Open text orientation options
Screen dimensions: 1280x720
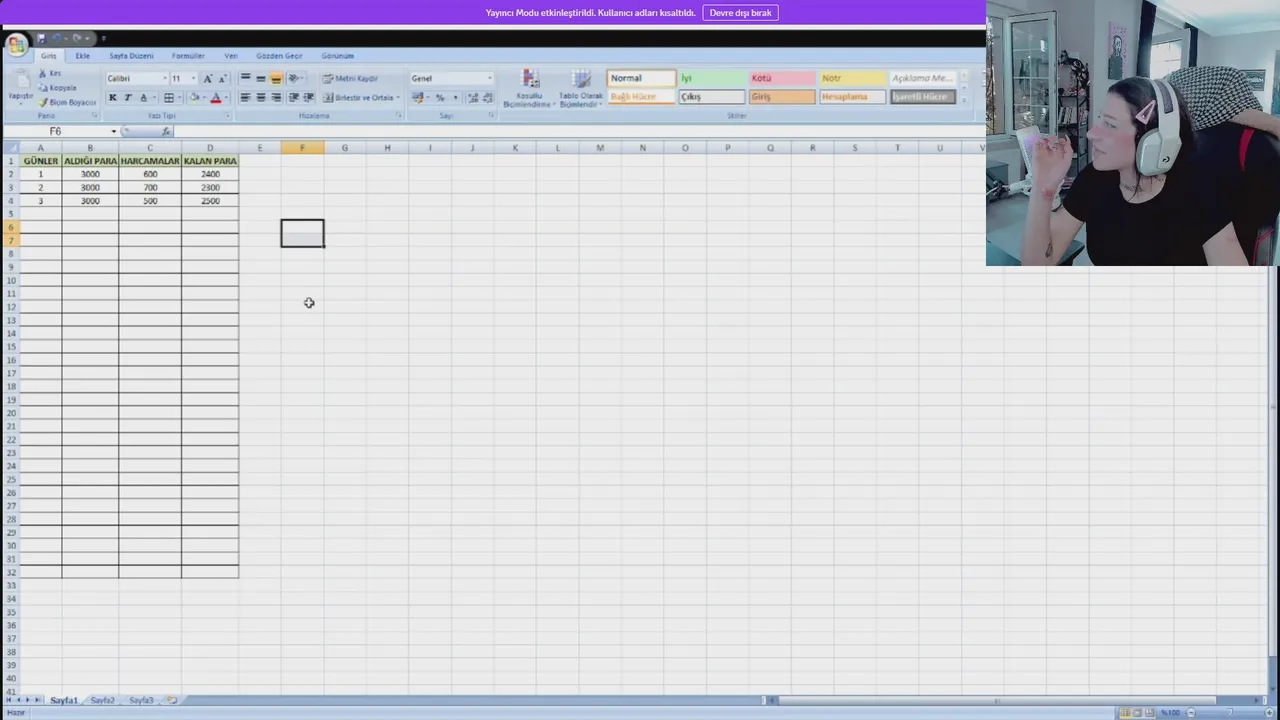point(295,78)
